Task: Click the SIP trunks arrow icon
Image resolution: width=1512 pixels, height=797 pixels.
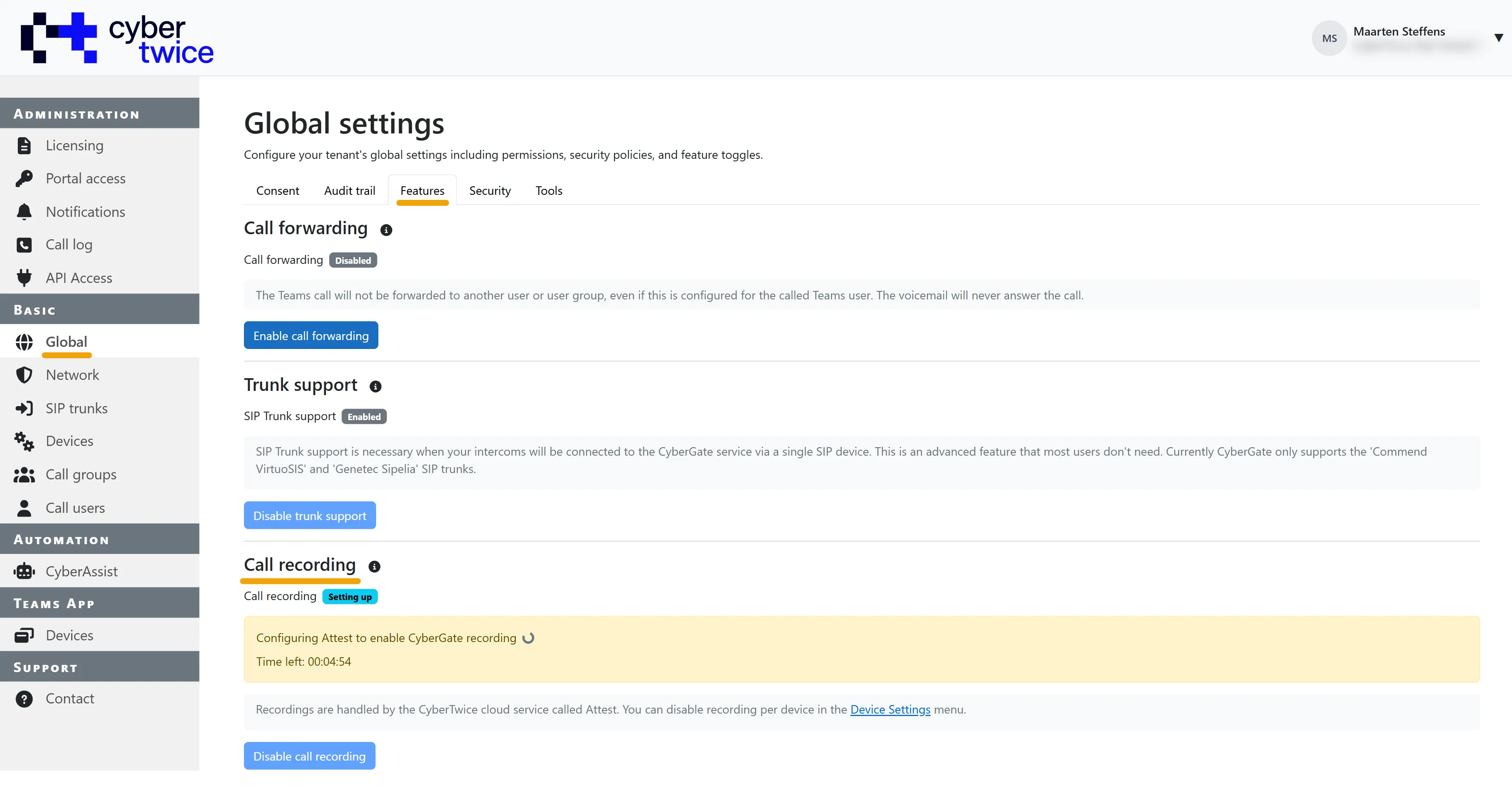Action: (24, 409)
